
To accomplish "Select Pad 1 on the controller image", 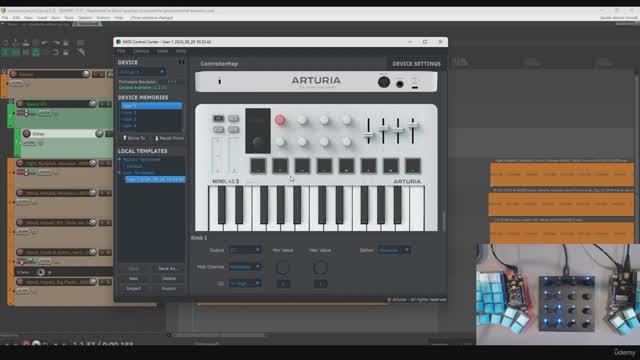I will point(258,166).
